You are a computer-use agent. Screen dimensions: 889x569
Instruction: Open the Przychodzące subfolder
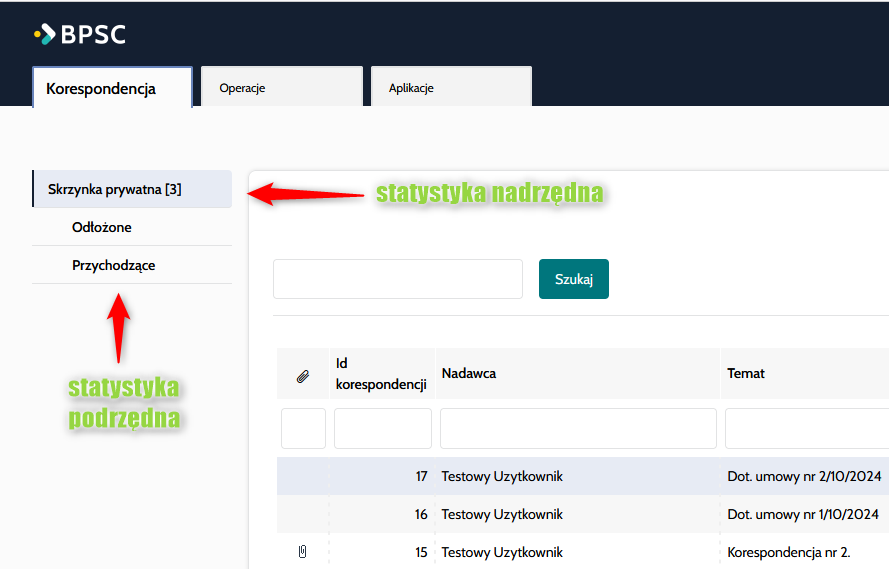click(114, 266)
